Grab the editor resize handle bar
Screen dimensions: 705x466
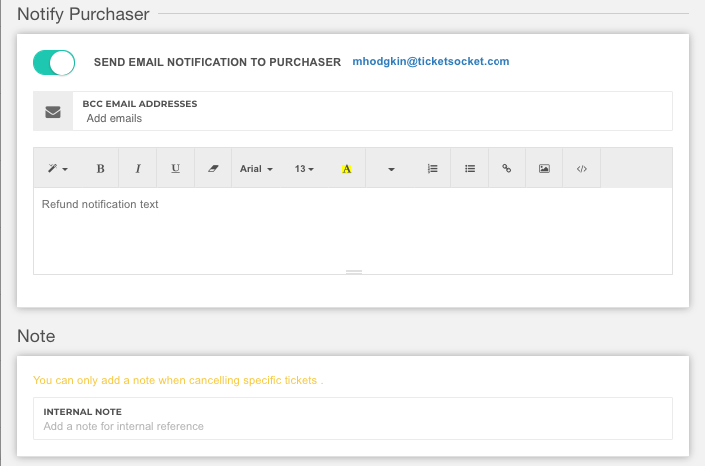coord(354,272)
